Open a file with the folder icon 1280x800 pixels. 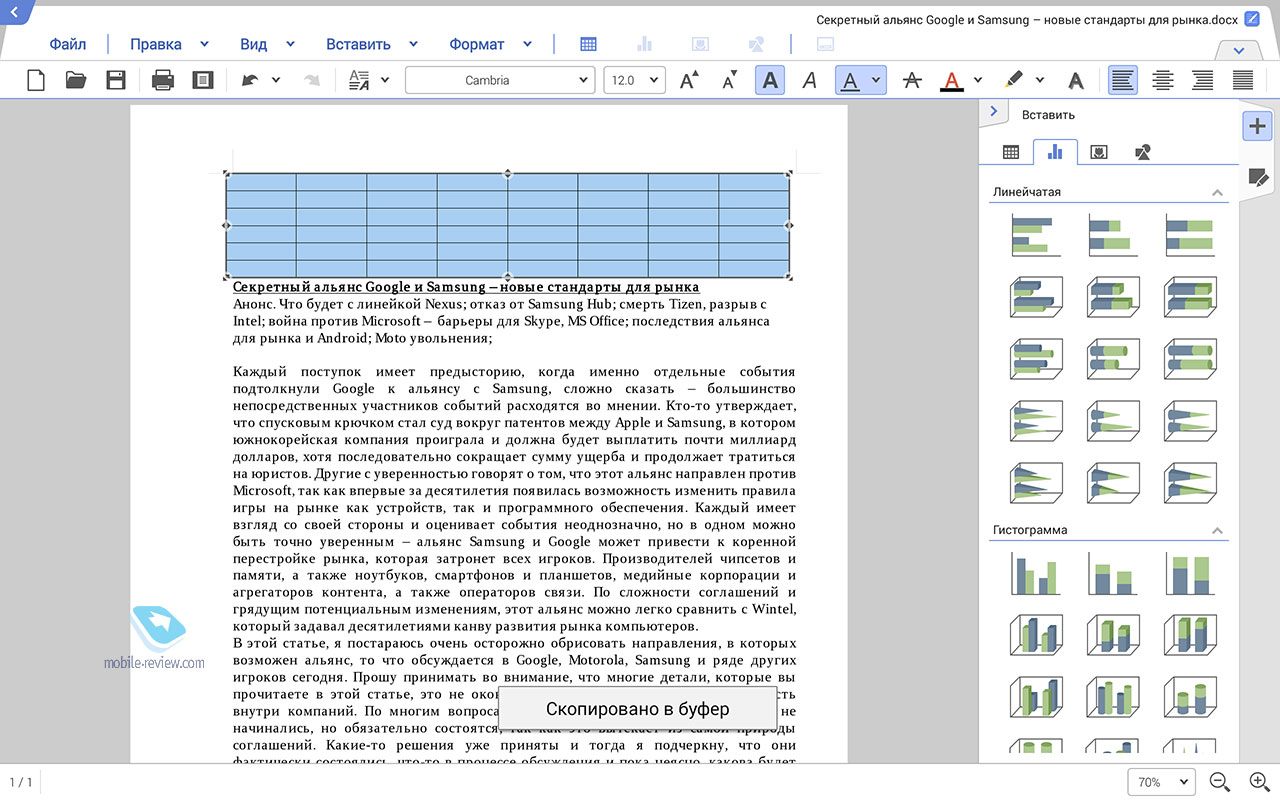(x=76, y=80)
